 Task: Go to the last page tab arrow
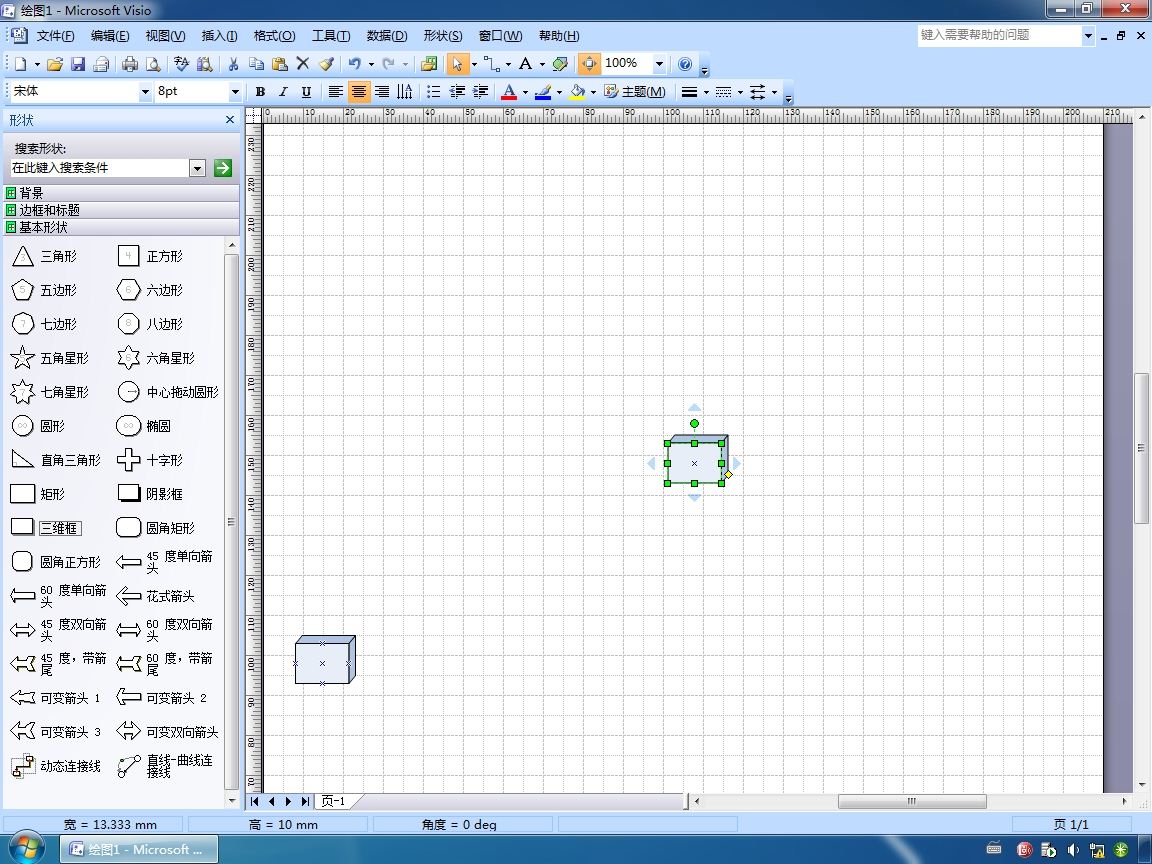[x=305, y=802]
